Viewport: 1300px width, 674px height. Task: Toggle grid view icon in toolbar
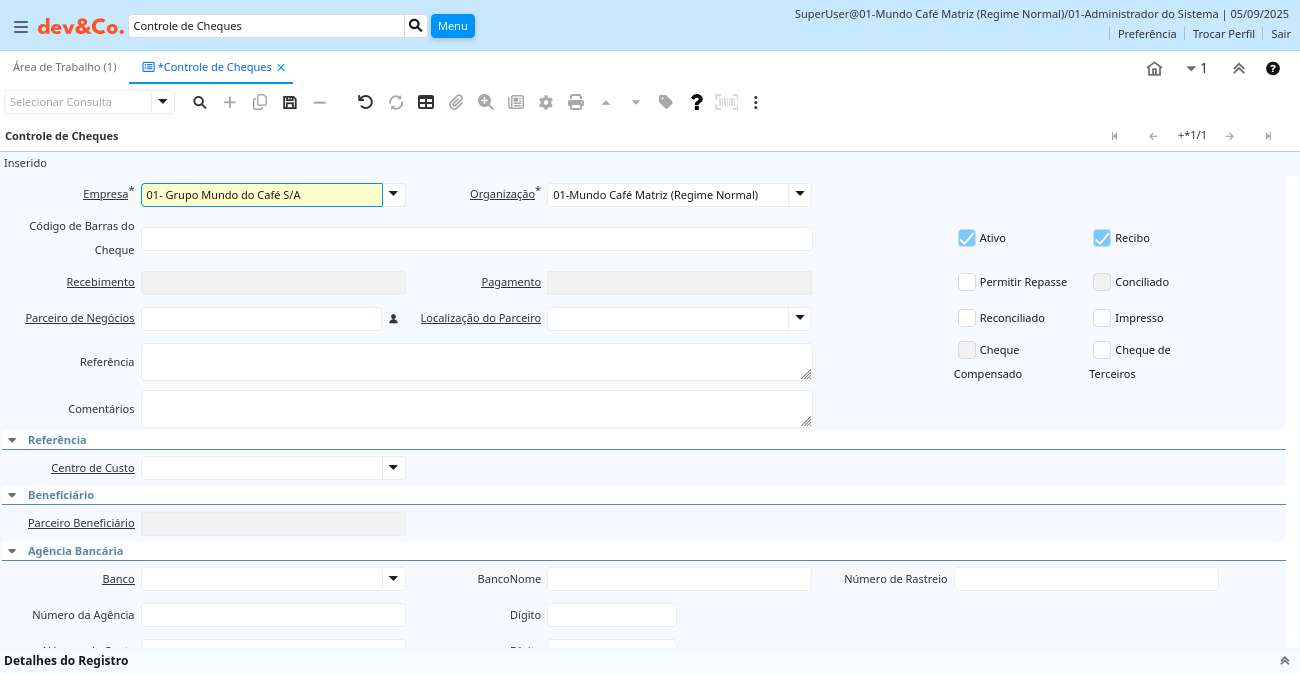(x=426, y=102)
